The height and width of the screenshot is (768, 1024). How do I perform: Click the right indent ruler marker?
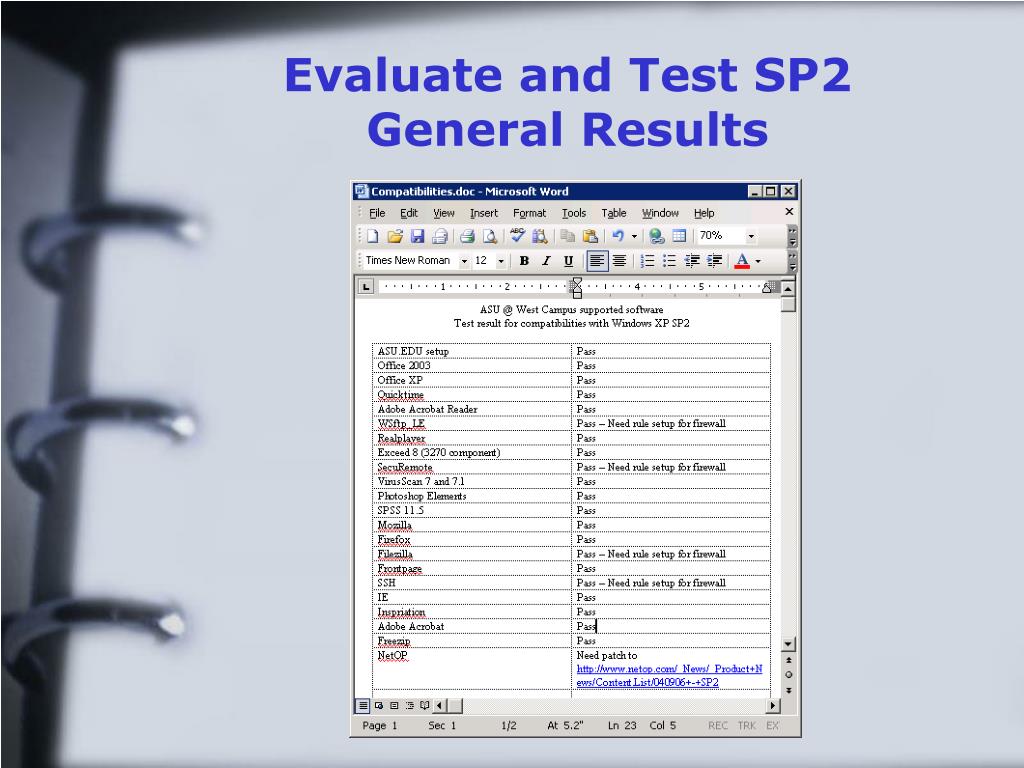pyautogui.click(x=766, y=288)
